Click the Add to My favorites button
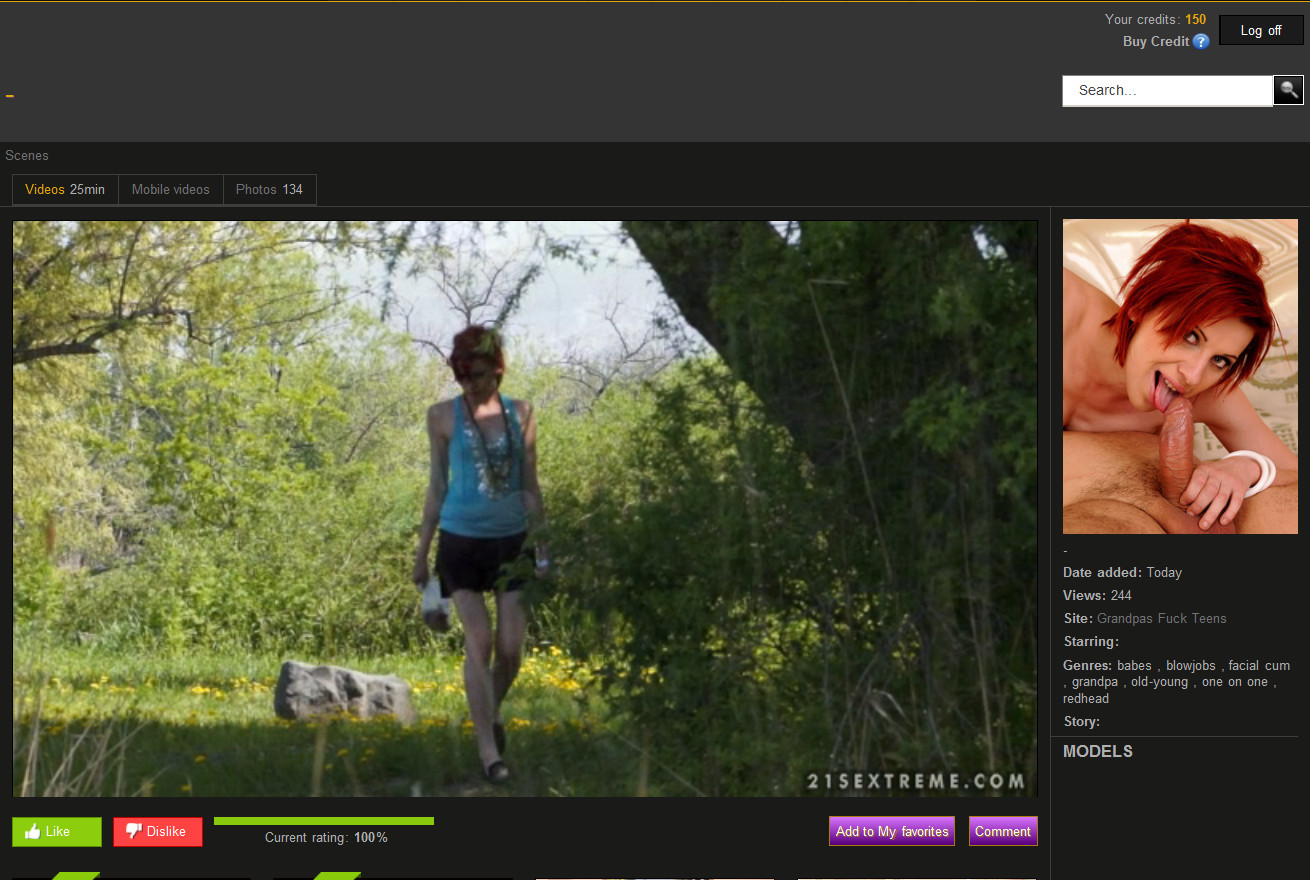 click(892, 831)
